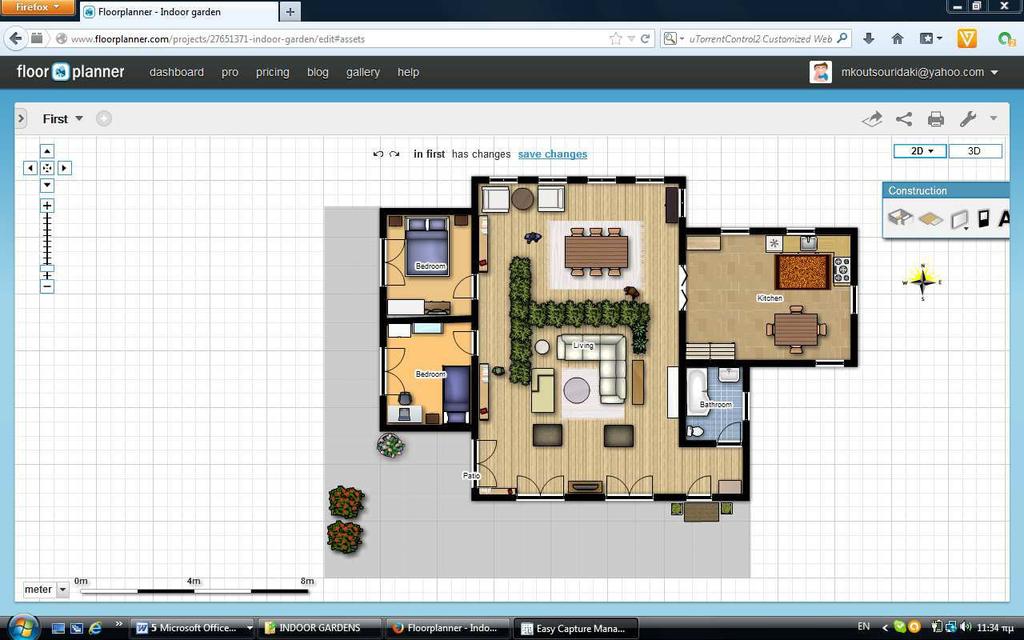Image resolution: width=1024 pixels, height=640 pixels.
Task: Open INDOOR GARDENS taskbar folder
Action: pos(319,628)
